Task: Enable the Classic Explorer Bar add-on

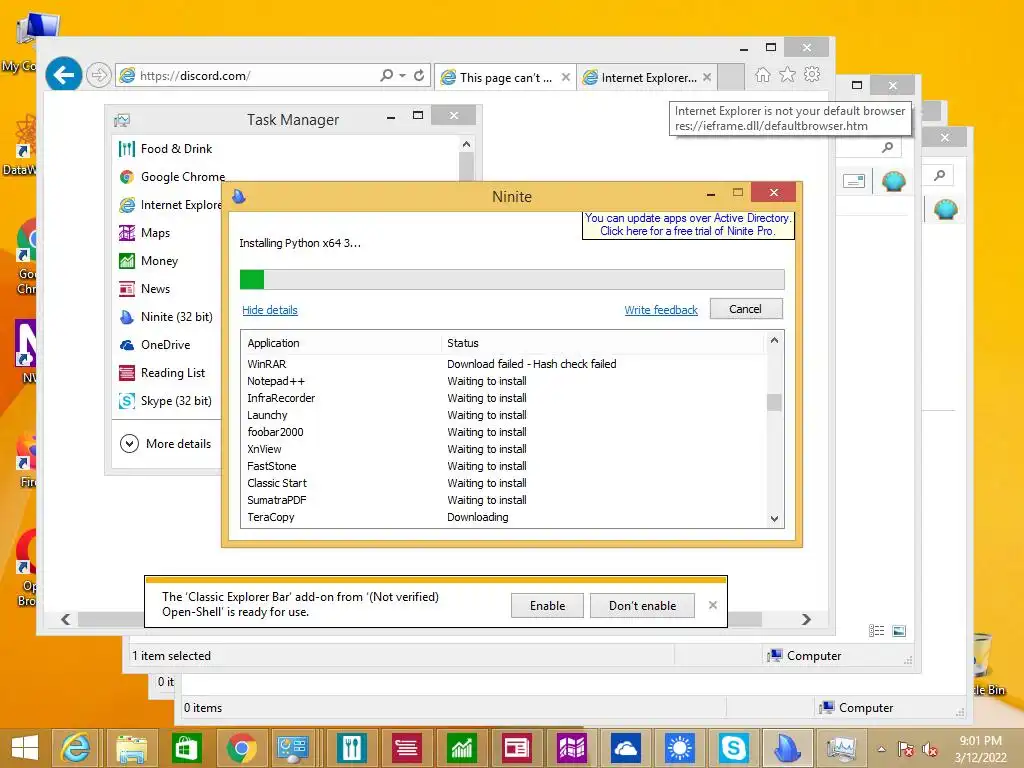Action: [547, 606]
